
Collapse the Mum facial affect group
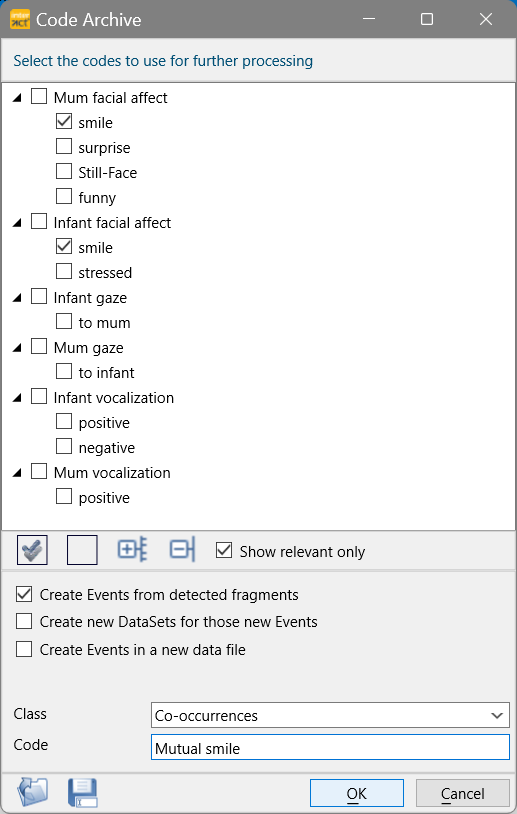pos(17,98)
